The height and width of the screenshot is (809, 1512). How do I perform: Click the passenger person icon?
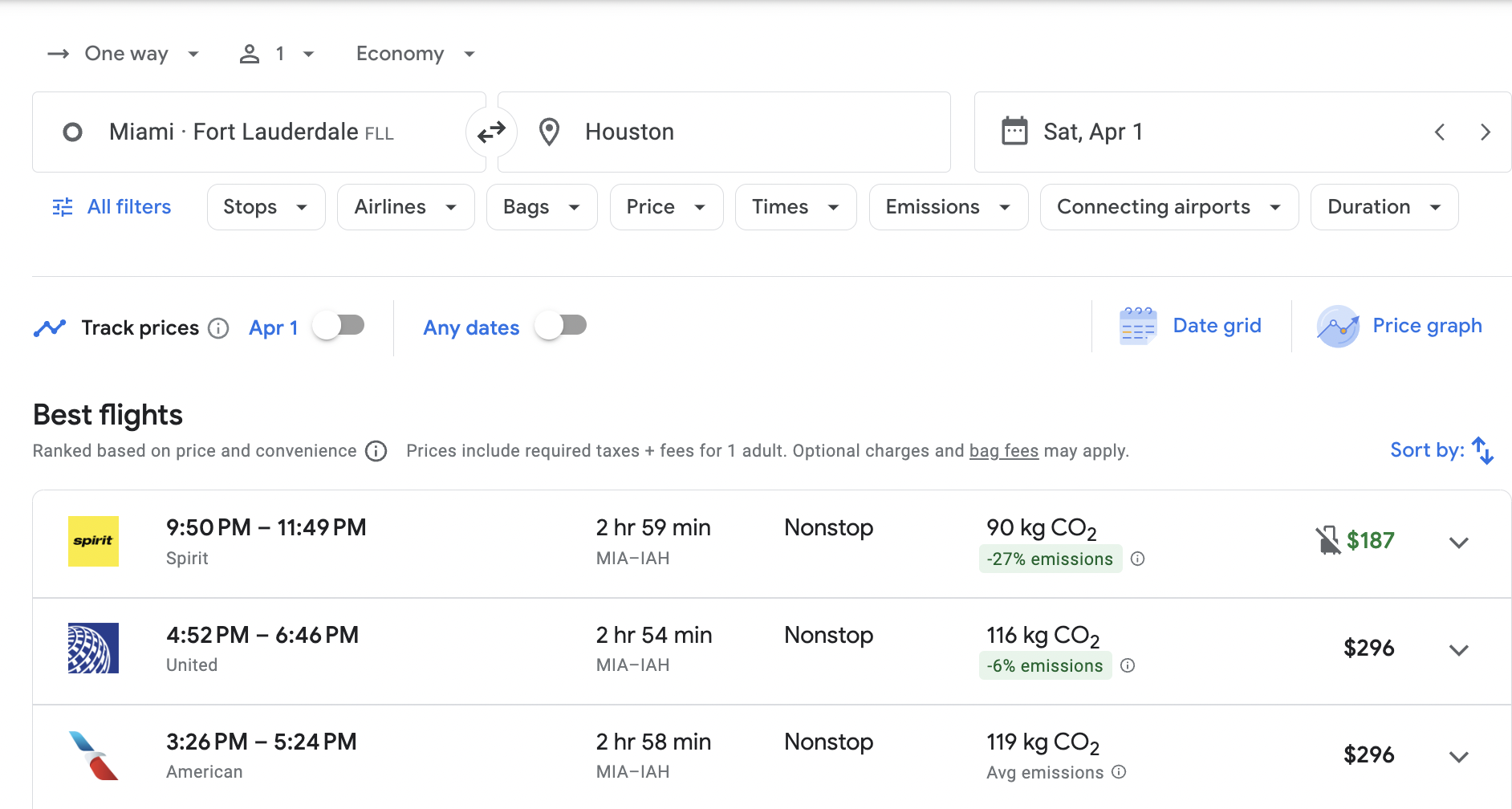[x=250, y=54]
